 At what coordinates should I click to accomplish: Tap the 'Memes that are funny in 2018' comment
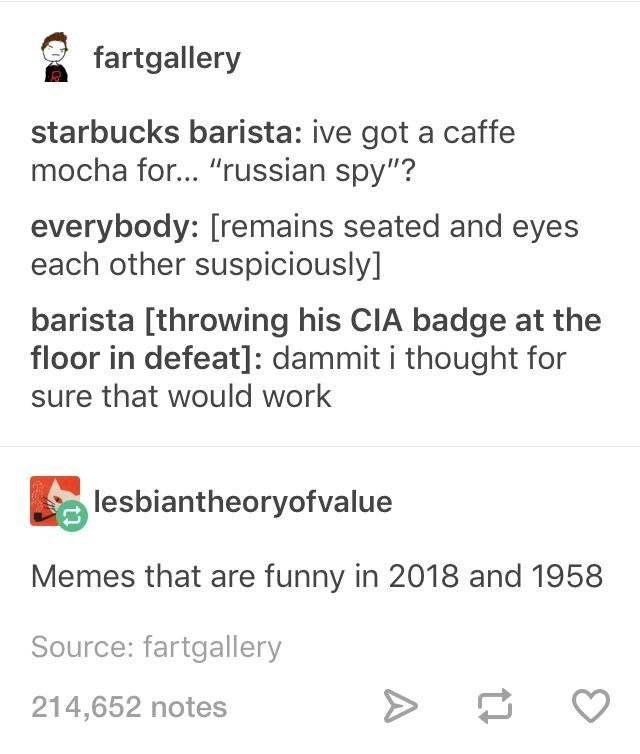pyautogui.click(x=245, y=576)
